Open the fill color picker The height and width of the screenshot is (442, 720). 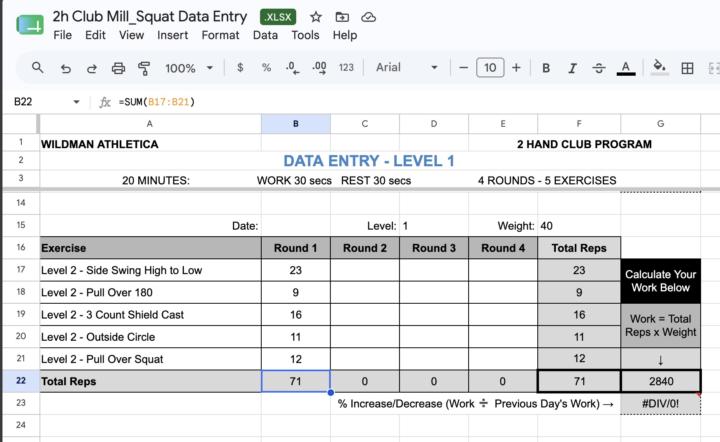click(x=660, y=67)
